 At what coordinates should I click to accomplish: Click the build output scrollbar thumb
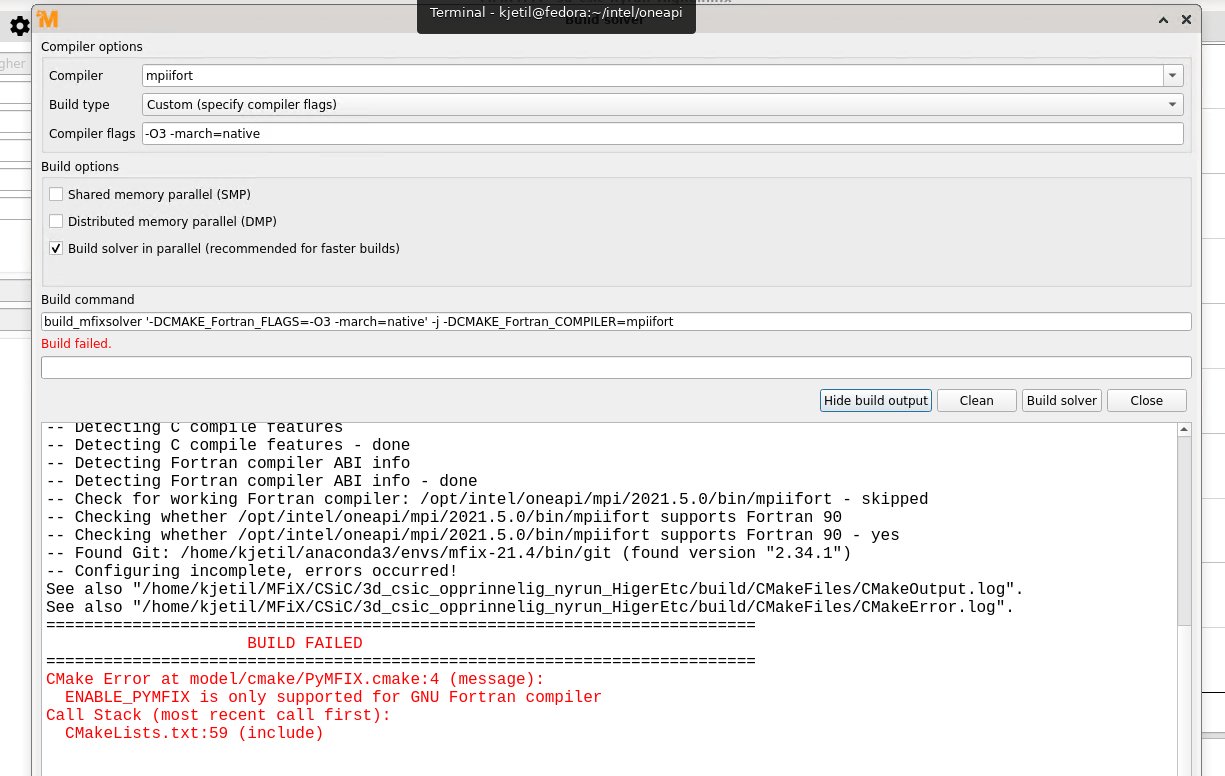[x=1184, y=530]
